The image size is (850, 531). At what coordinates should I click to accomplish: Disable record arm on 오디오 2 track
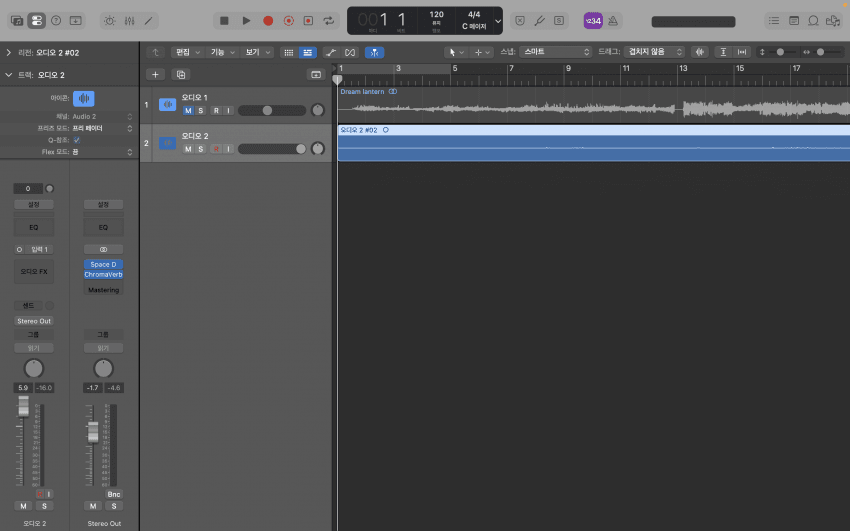215,149
